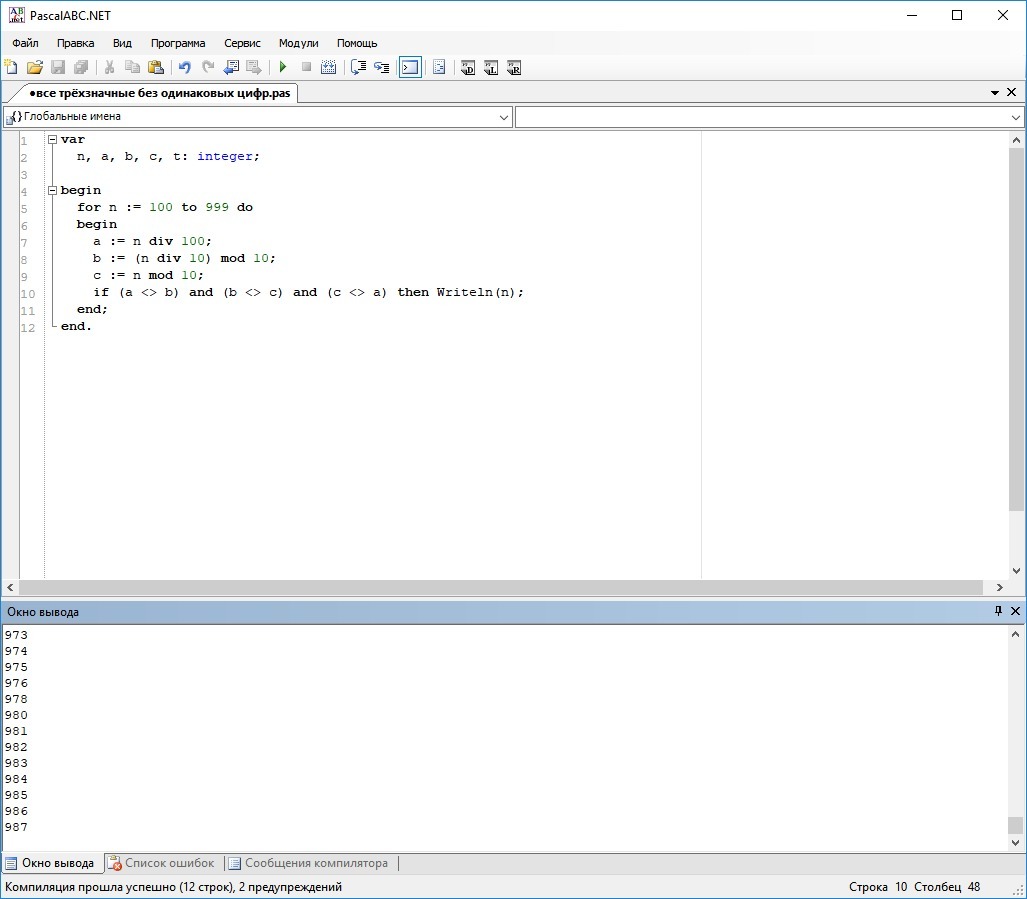Switch to the Окно вывода bottom tab
1027x899 pixels.
50,863
